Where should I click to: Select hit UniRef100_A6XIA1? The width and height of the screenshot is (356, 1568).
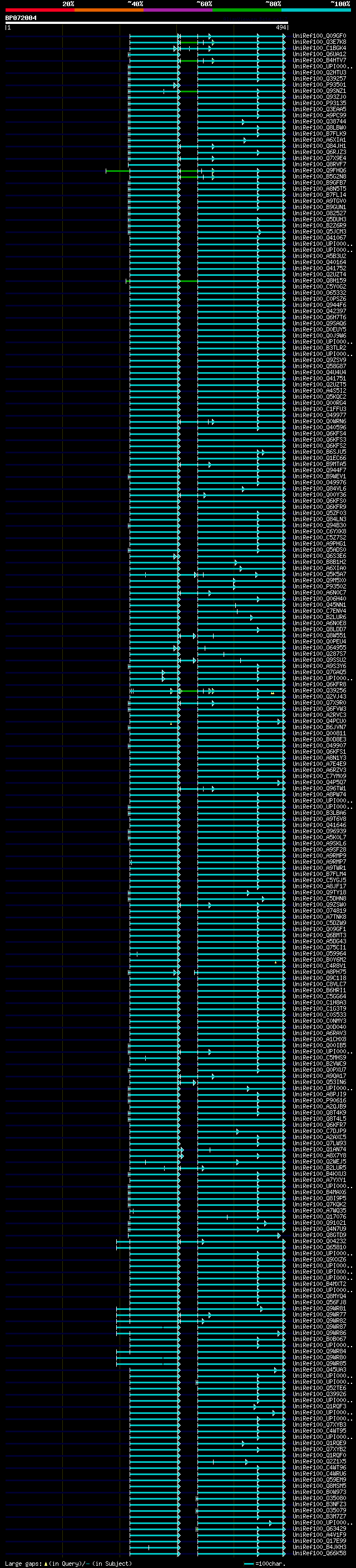pos(319,140)
